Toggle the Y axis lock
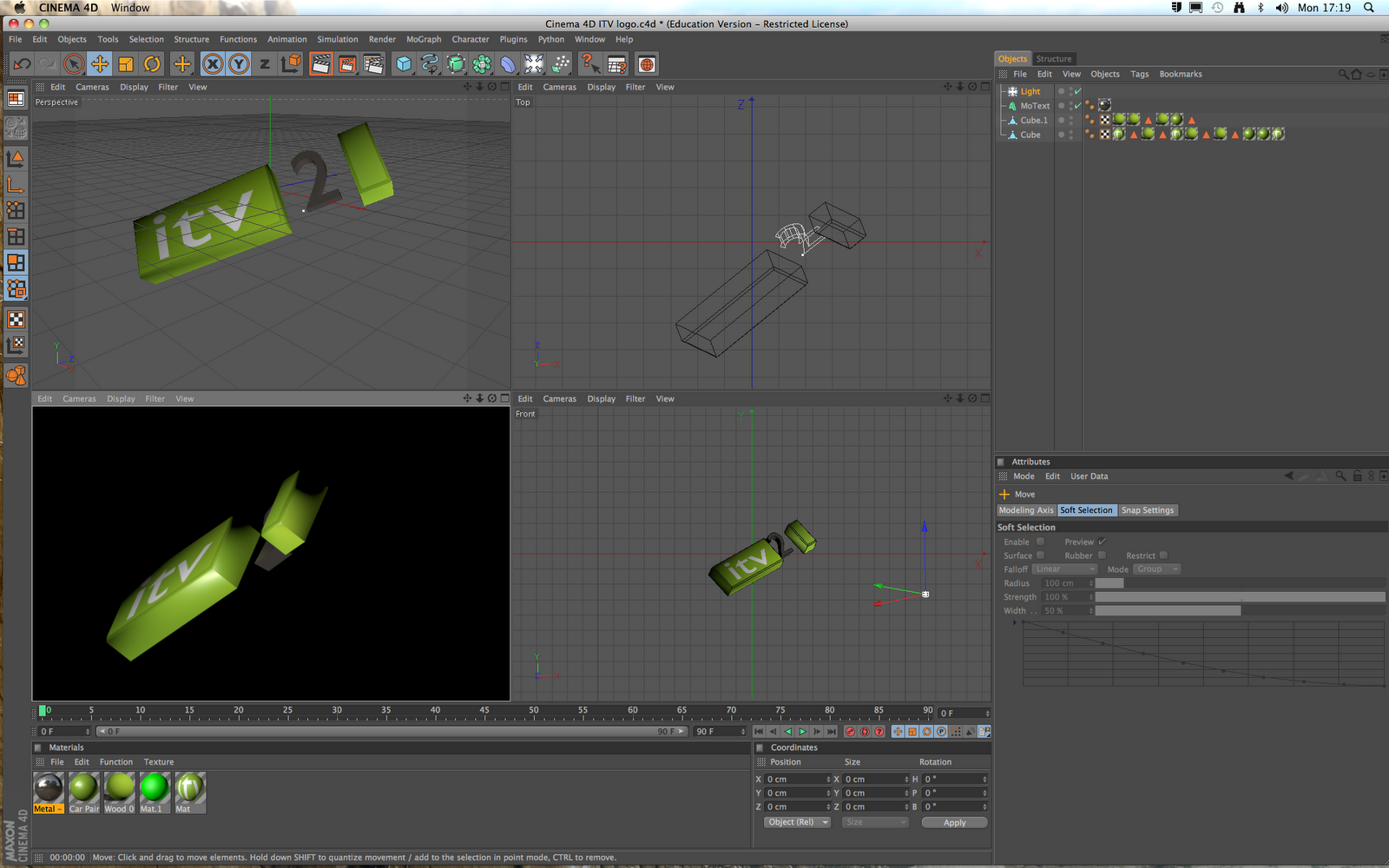1389x868 pixels. [x=239, y=64]
